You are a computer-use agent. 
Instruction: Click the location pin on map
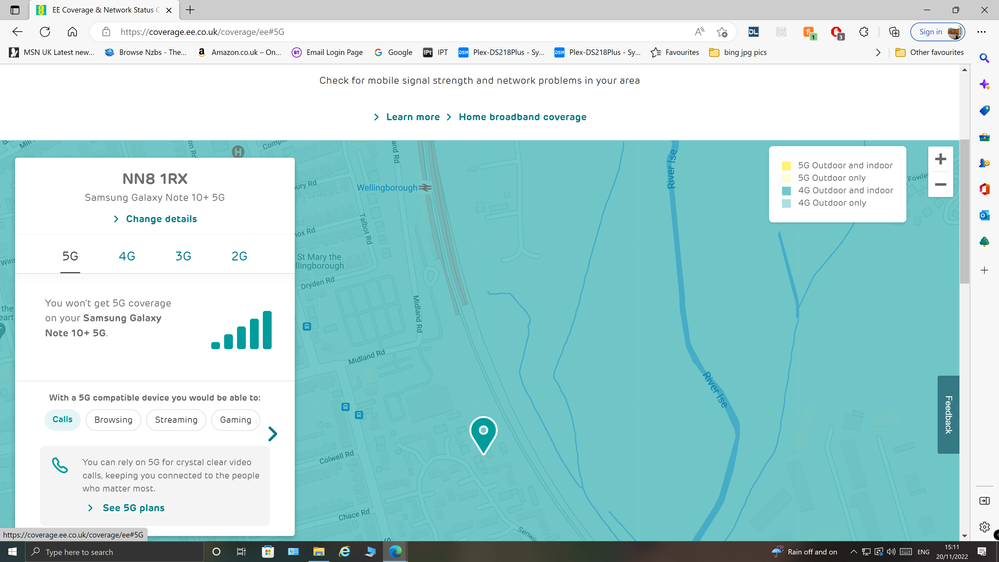pos(483,435)
